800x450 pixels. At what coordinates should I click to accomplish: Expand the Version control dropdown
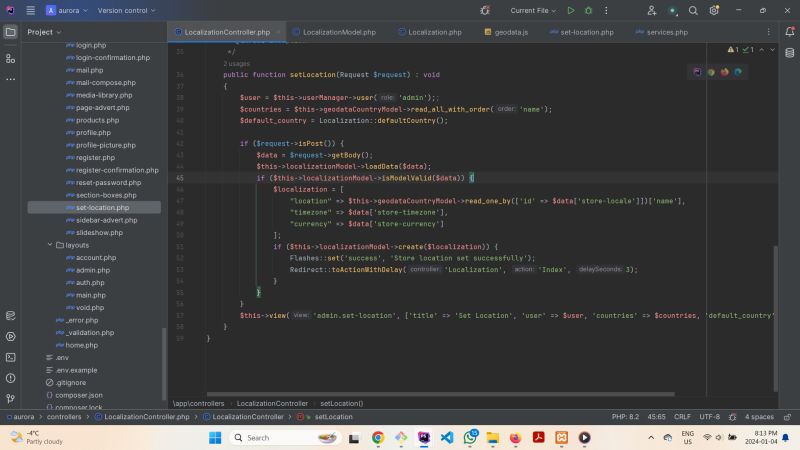pyautogui.click(x=126, y=10)
